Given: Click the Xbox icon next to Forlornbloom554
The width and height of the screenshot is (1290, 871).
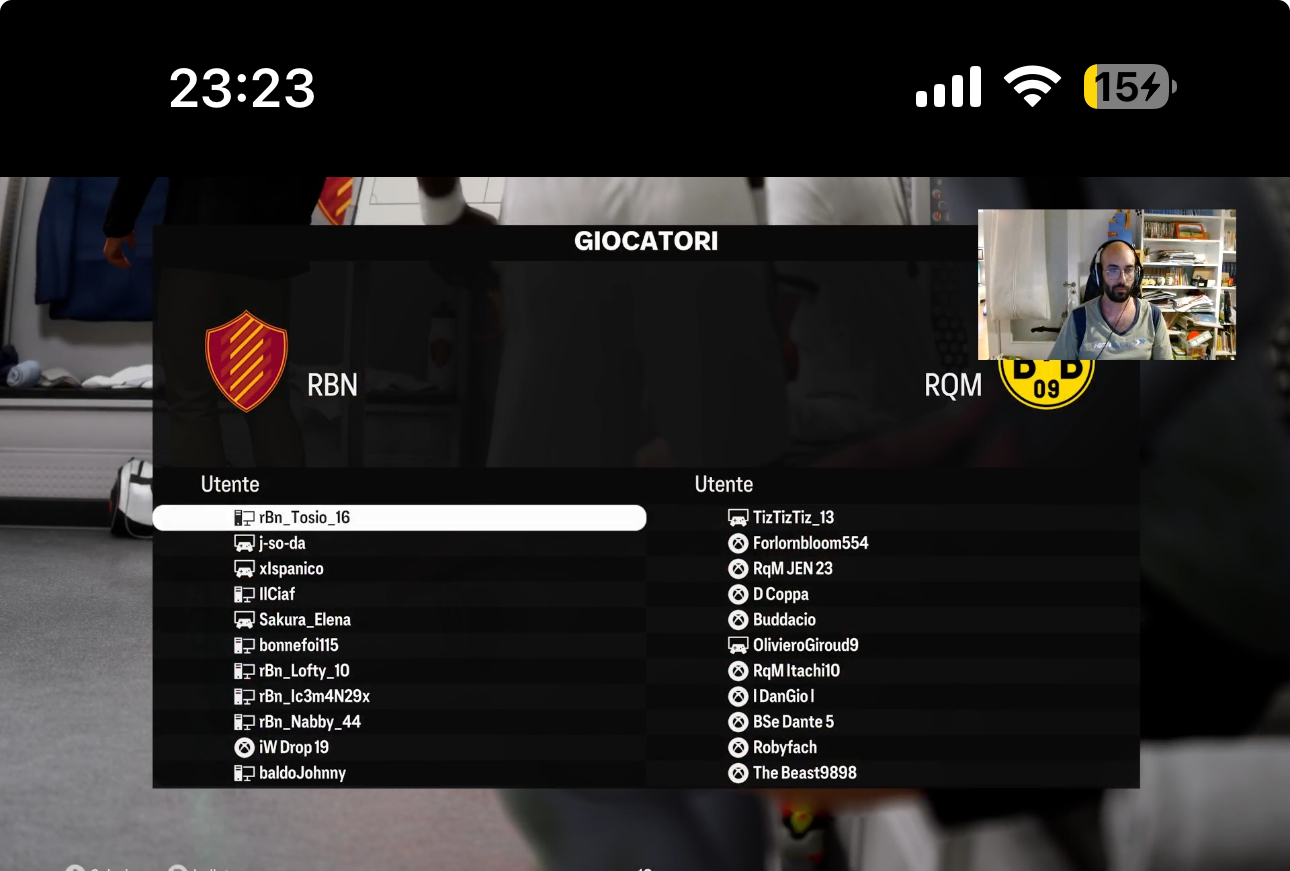Looking at the screenshot, I should tap(738, 543).
